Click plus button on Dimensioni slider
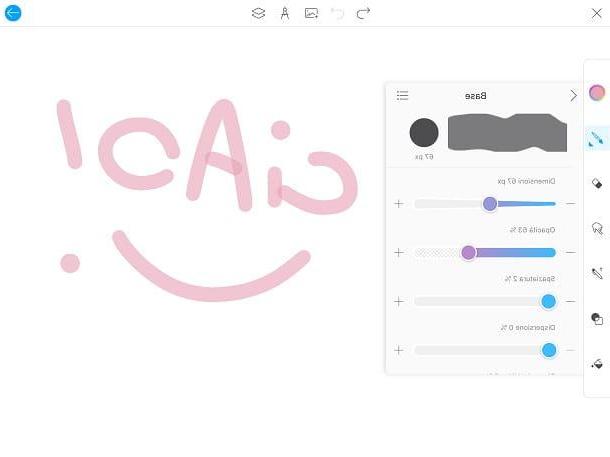 (399, 204)
